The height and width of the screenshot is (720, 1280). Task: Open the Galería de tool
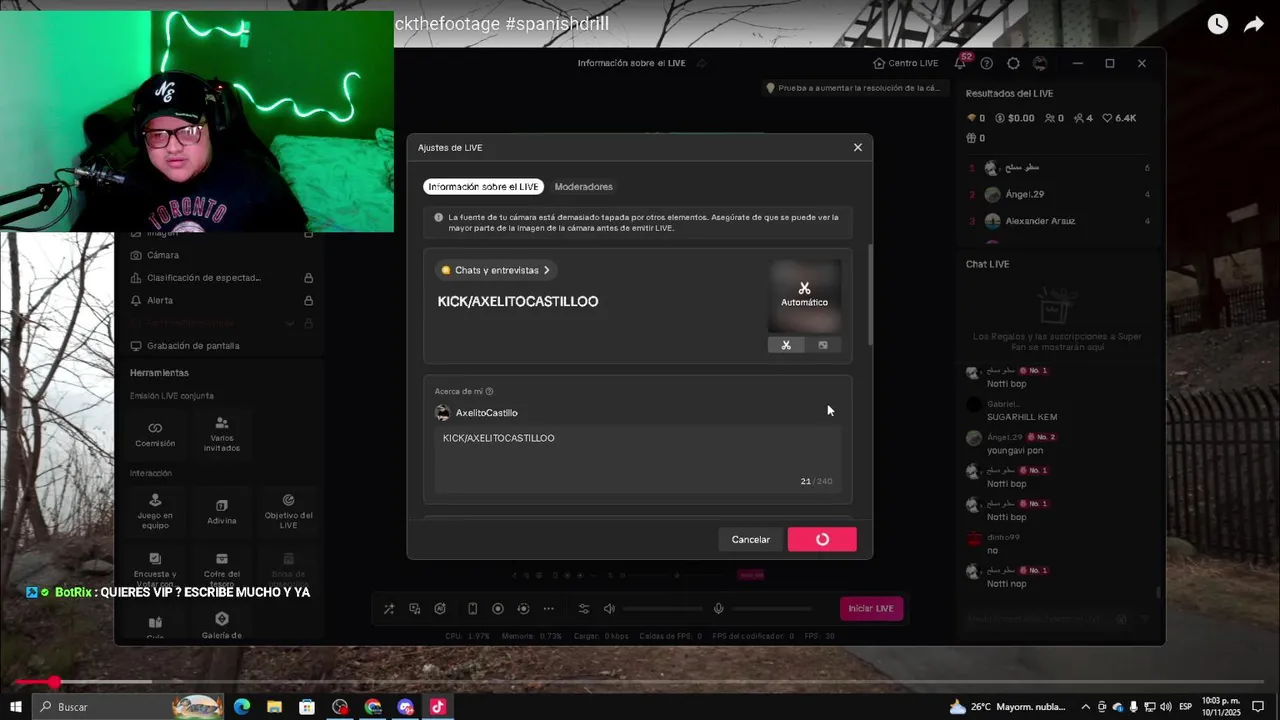click(222, 625)
